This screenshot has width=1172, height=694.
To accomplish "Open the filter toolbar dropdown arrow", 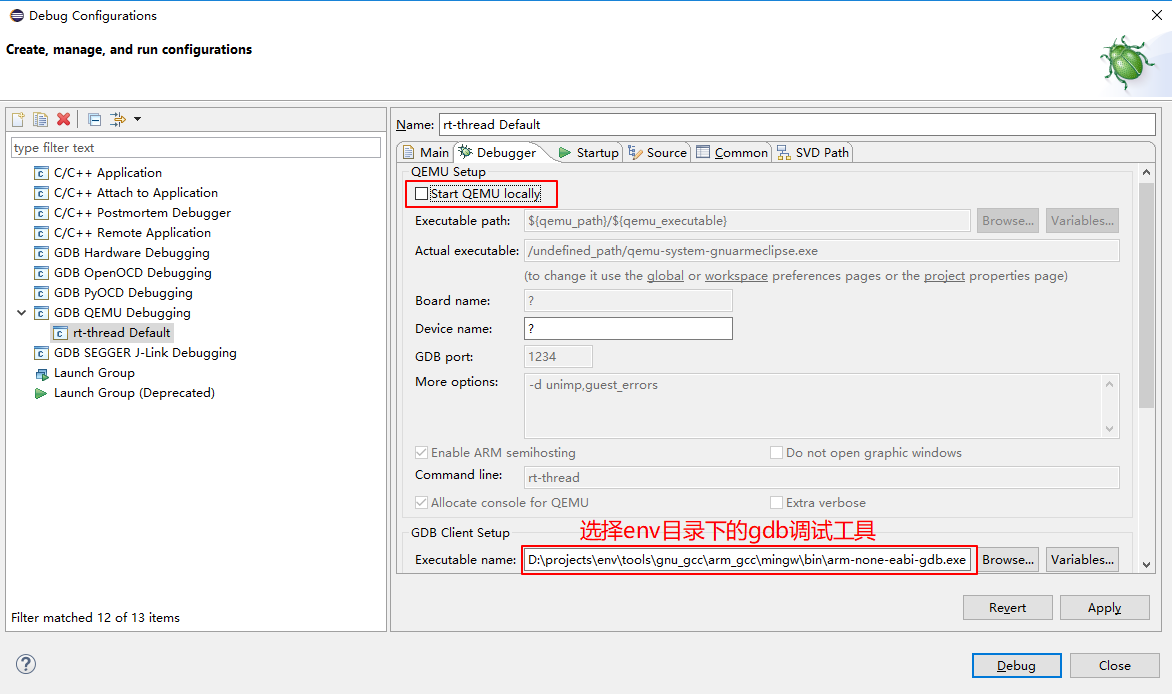I will pos(138,119).
